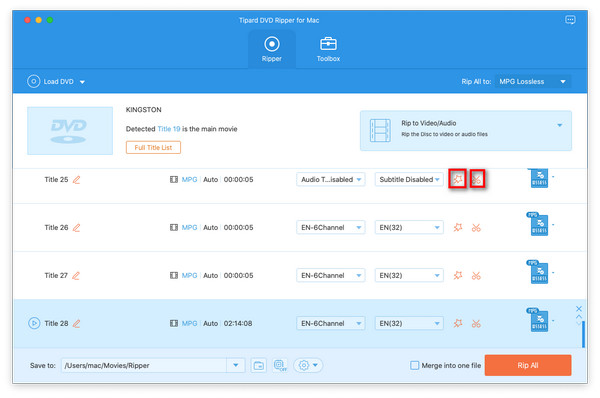Click the Title 19 link
Image resolution: width=600 pixels, height=398 pixels.
coord(169,129)
